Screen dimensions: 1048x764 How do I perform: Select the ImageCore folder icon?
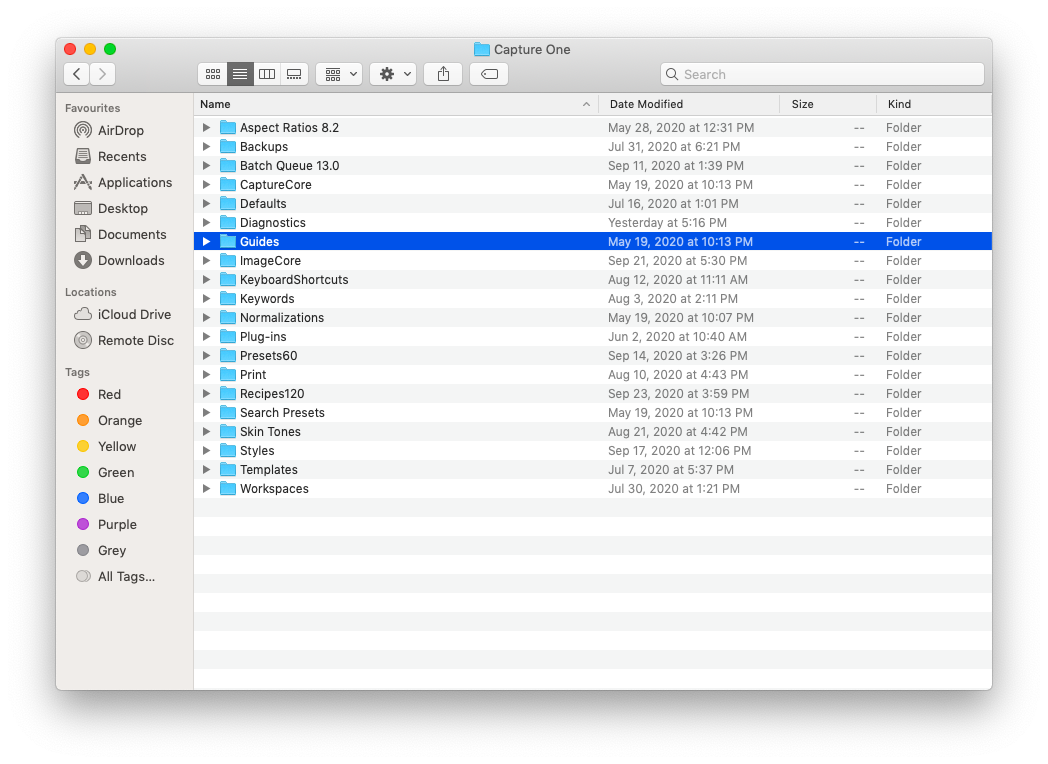pos(228,261)
